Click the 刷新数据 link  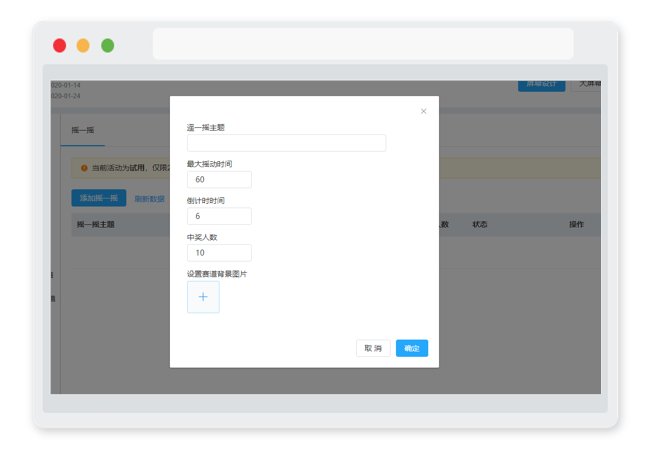coord(149,199)
